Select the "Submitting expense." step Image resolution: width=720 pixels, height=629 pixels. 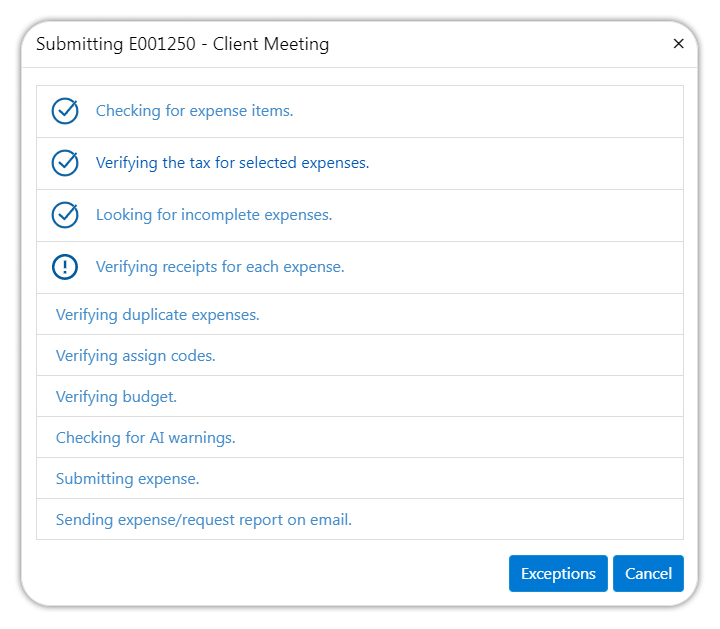[127, 479]
